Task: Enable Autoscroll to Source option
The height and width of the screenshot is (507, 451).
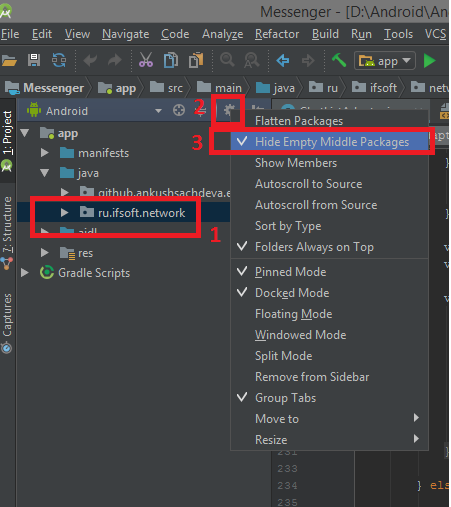Action: (329, 184)
